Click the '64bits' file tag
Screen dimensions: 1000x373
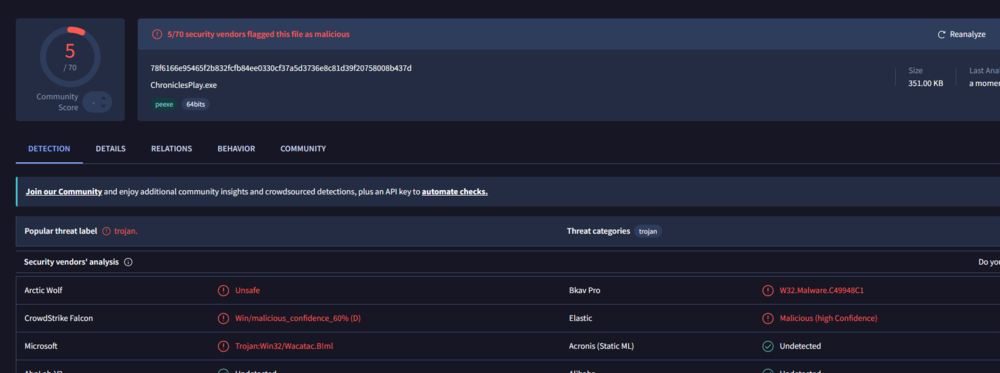tap(196, 104)
